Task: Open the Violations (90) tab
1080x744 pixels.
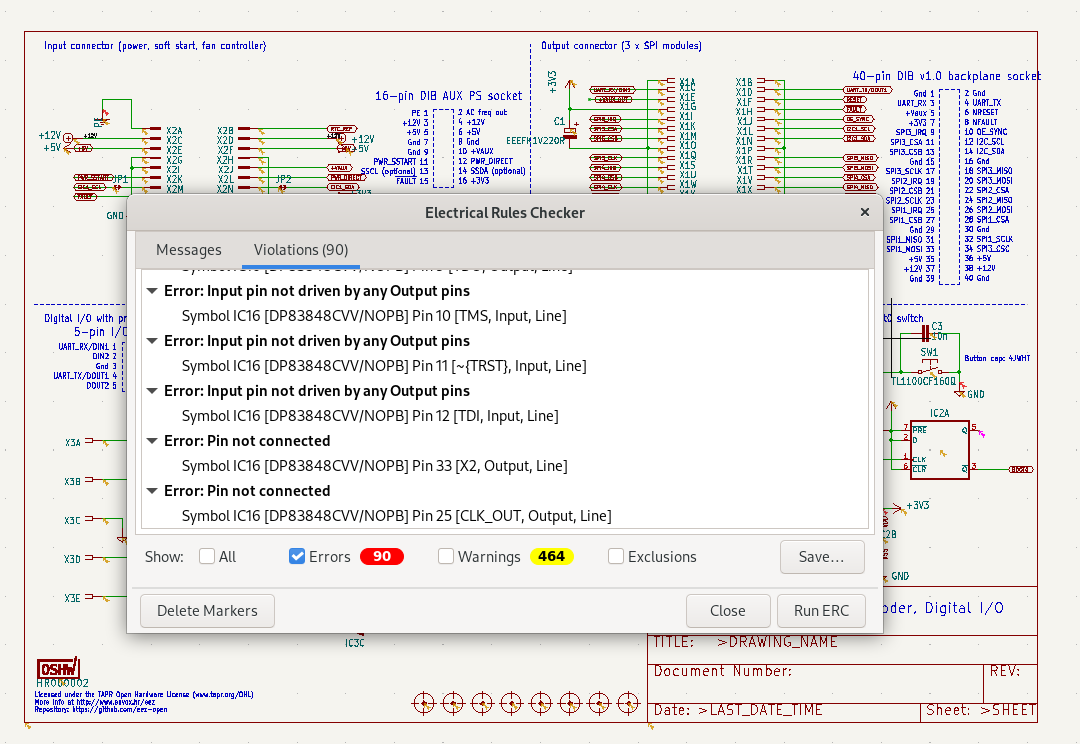Action: click(x=301, y=250)
